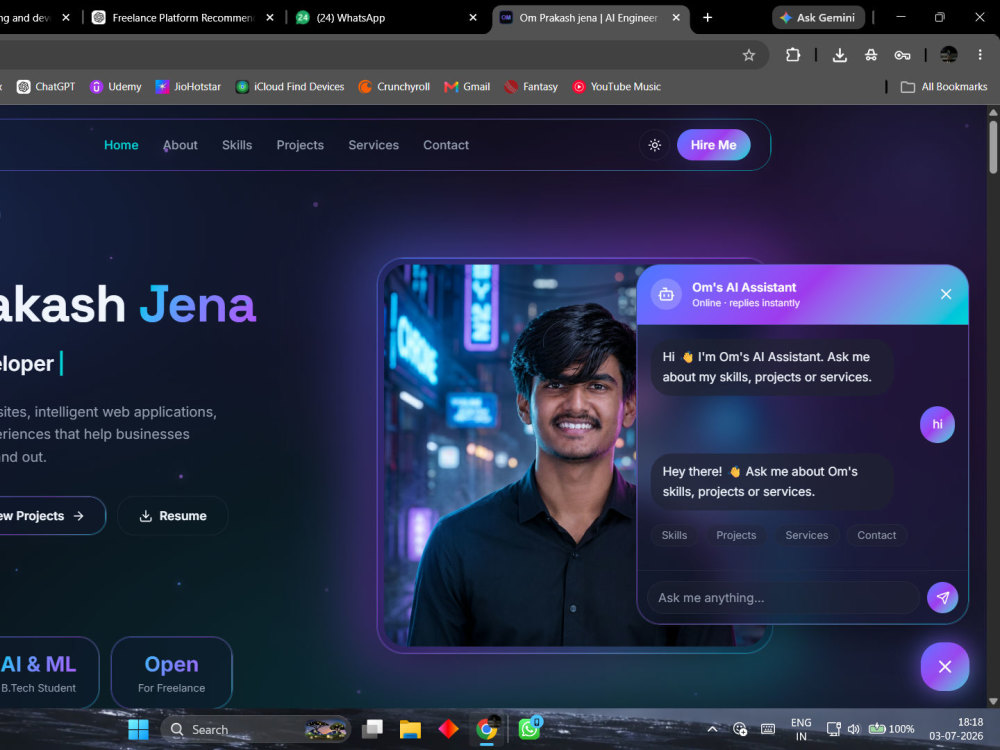The height and width of the screenshot is (750, 1000).
Task: Navigate to Projects in navbar
Action: 300,145
